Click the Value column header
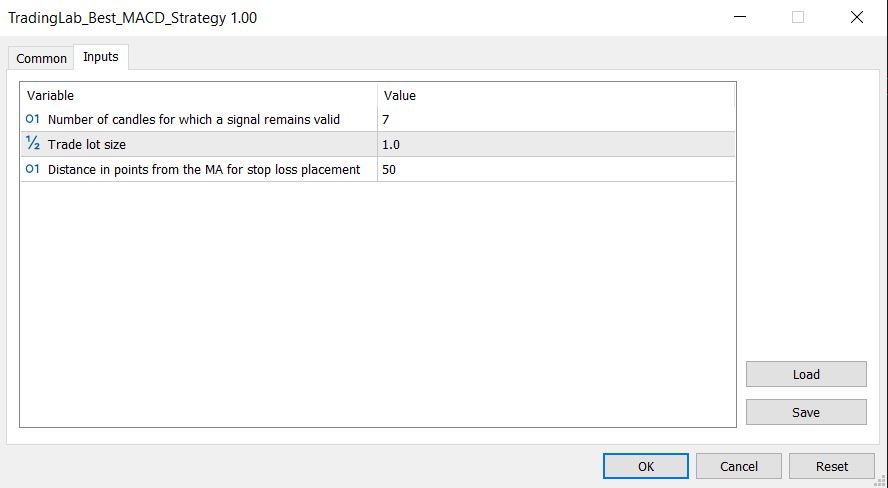888x488 pixels. click(x=555, y=96)
